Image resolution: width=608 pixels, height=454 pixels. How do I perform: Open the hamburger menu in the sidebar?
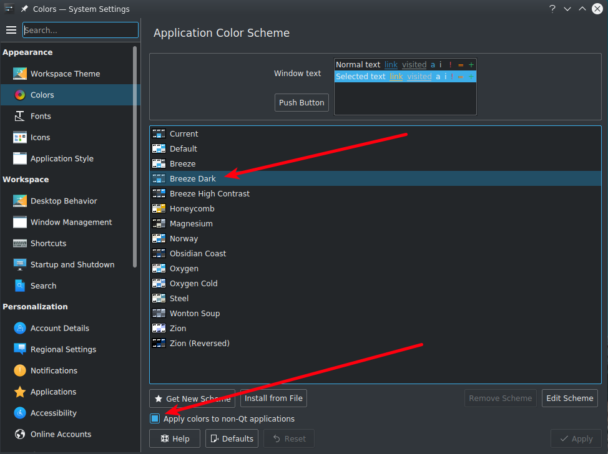coord(11,30)
